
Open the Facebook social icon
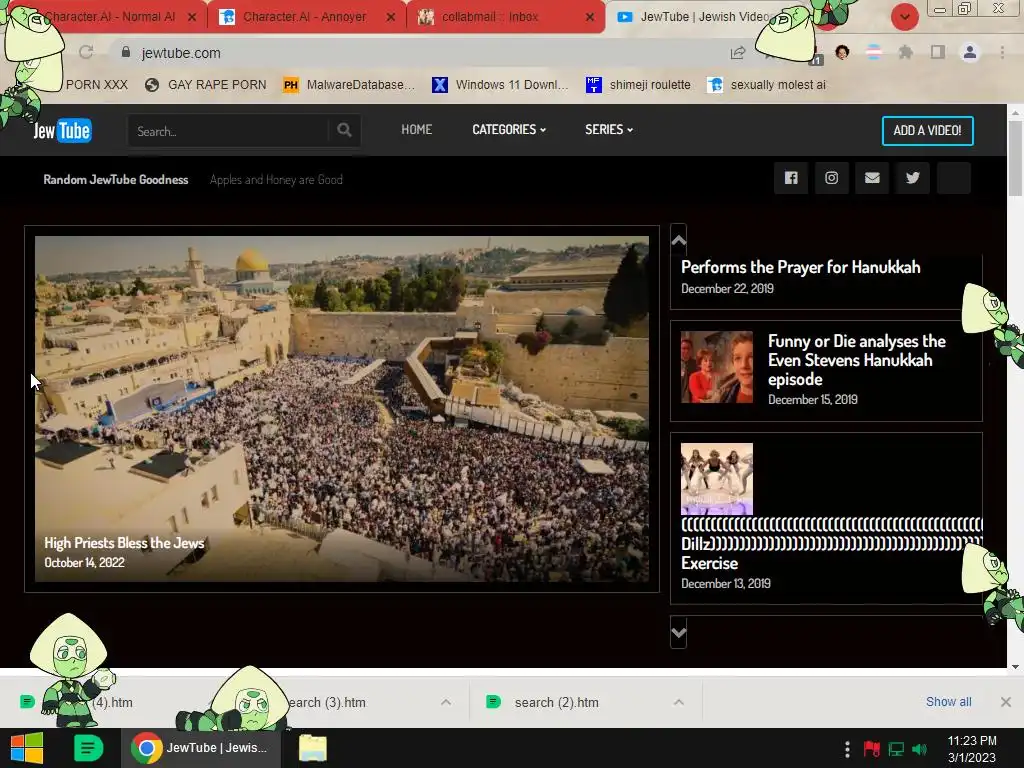click(791, 178)
